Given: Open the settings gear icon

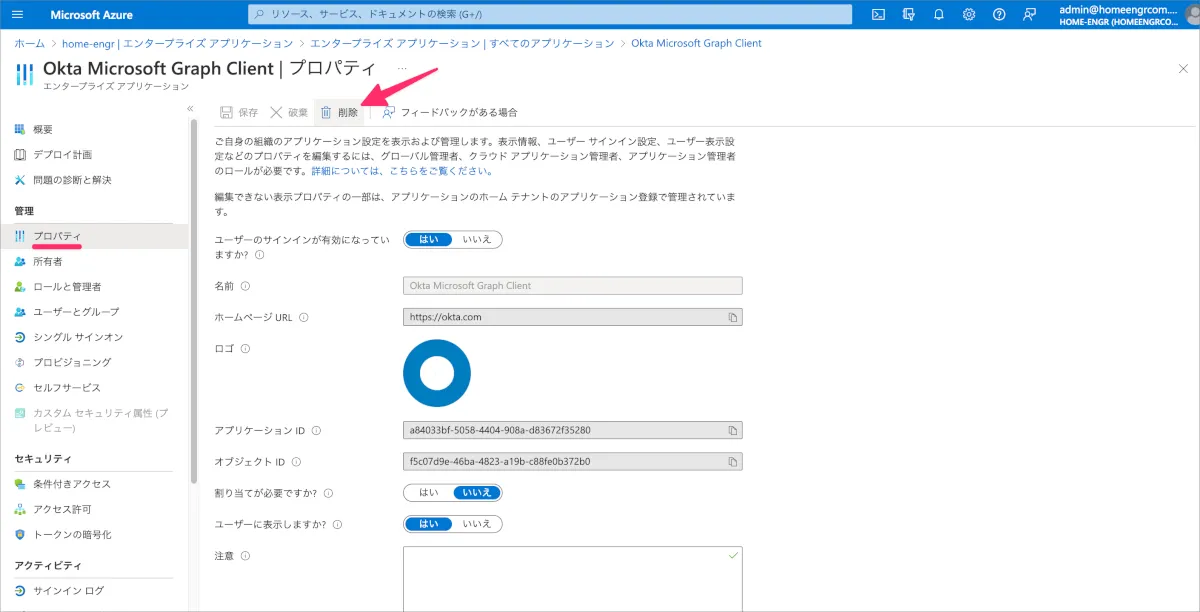Looking at the screenshot, I should pyautogui.click(x=969, y=14).
